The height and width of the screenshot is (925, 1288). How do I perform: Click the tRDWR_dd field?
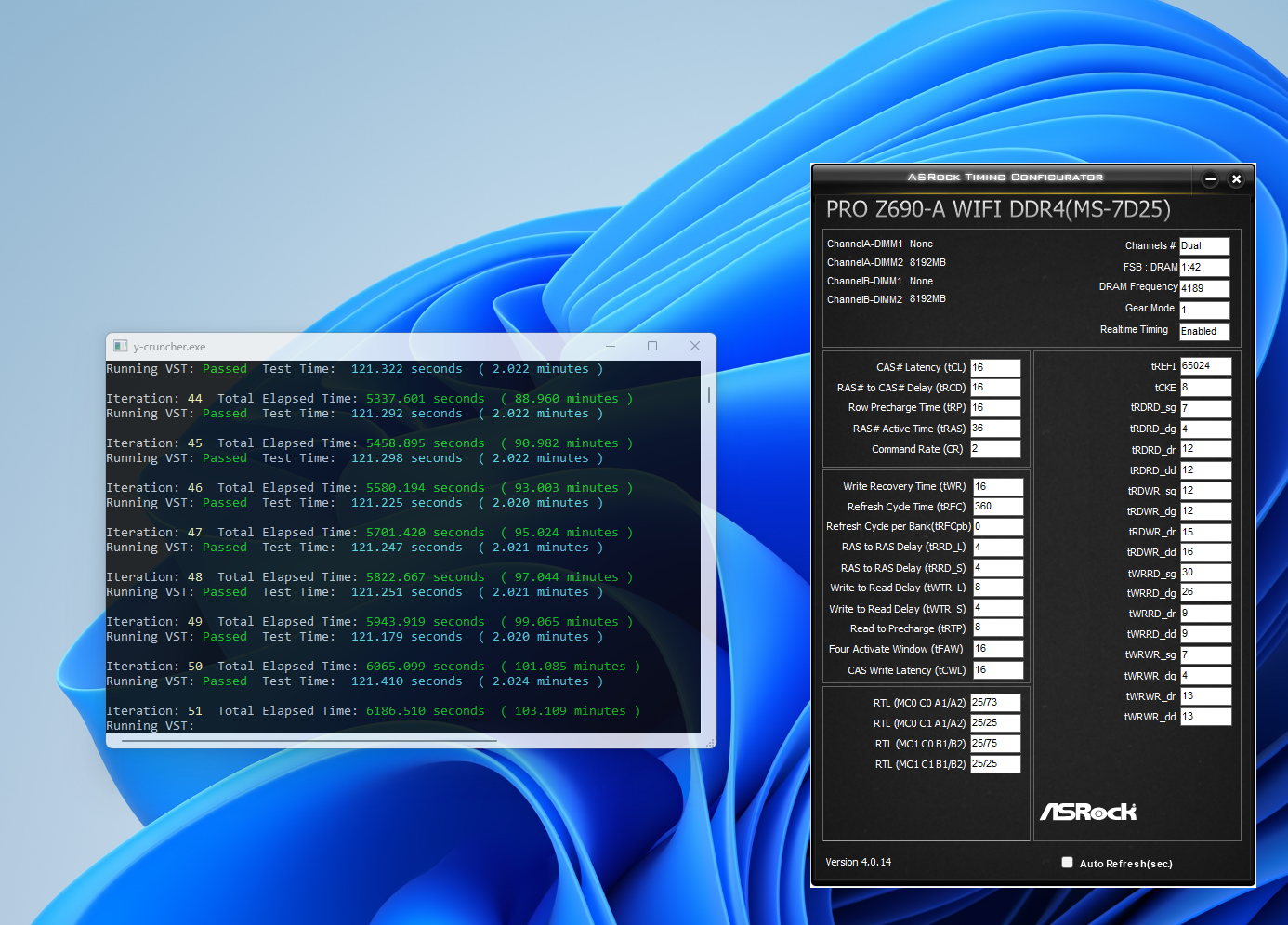1206,552
